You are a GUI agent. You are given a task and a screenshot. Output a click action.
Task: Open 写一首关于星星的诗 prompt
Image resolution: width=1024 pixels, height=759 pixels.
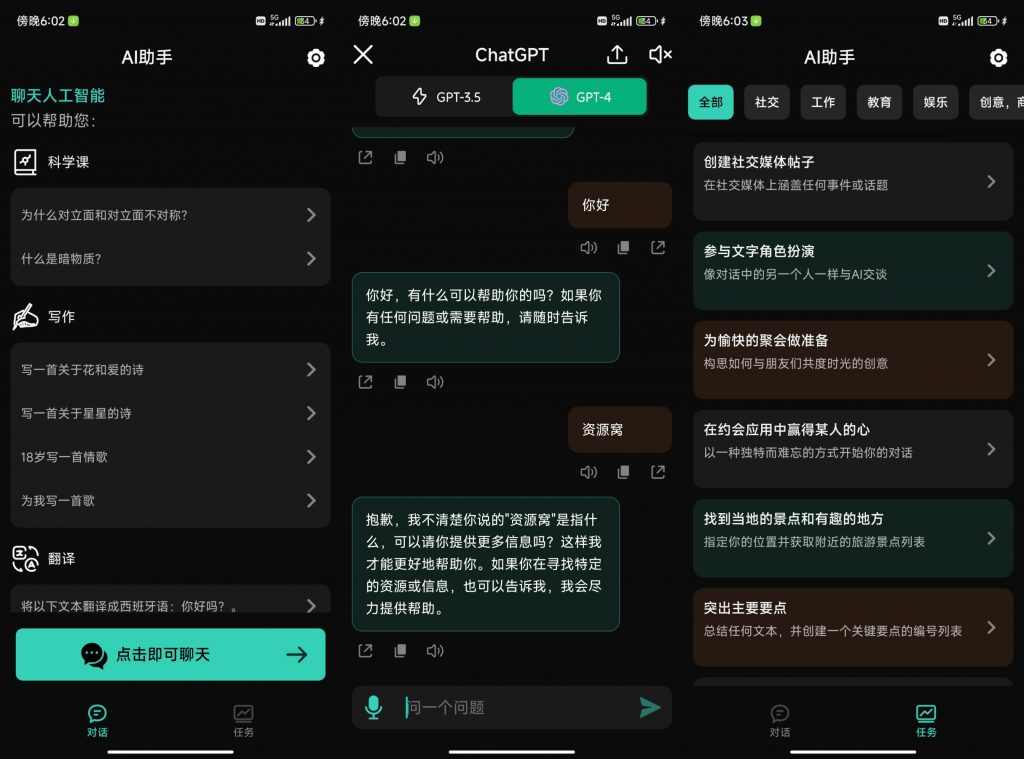point(170,413)
